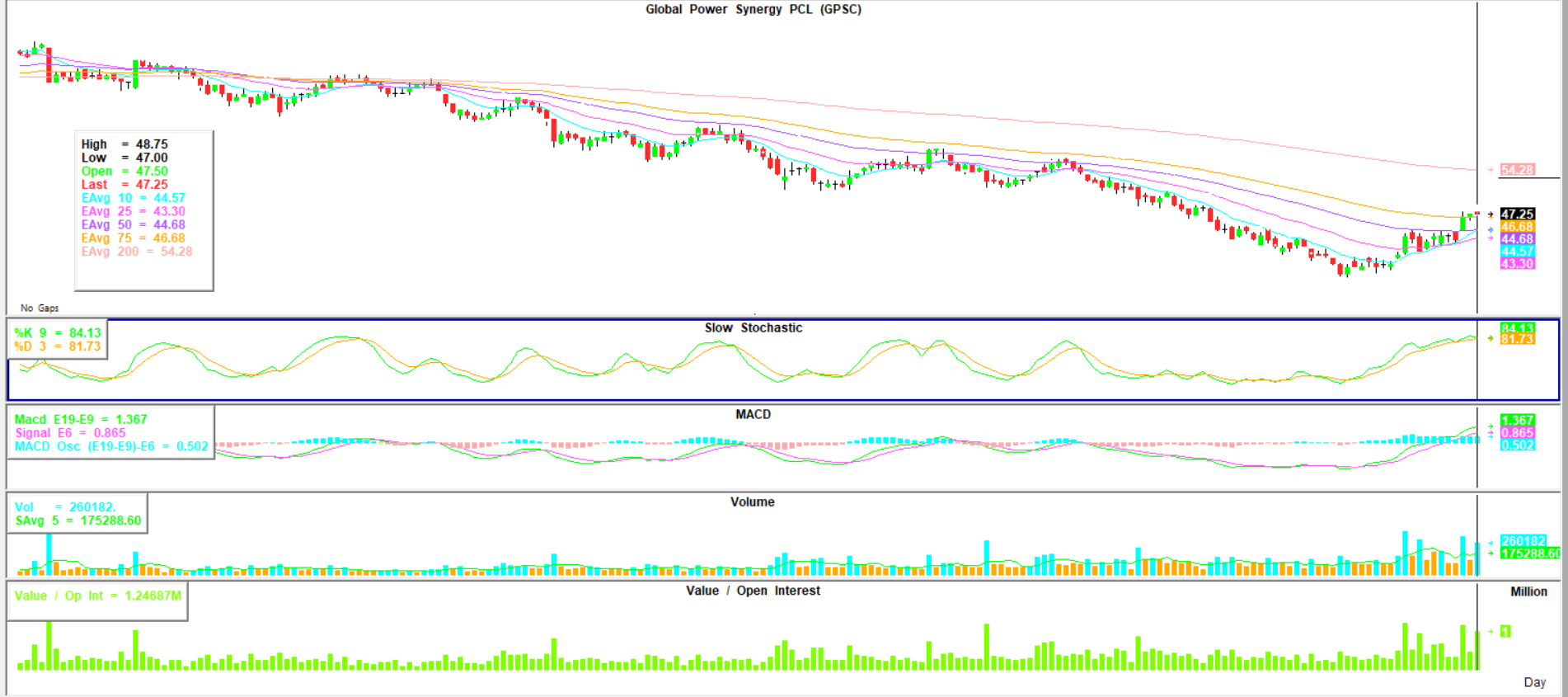Click the magenta 43.30 price-axis tag
1568x697 pixels.
pyautogui.click(x=1517, y=264)
